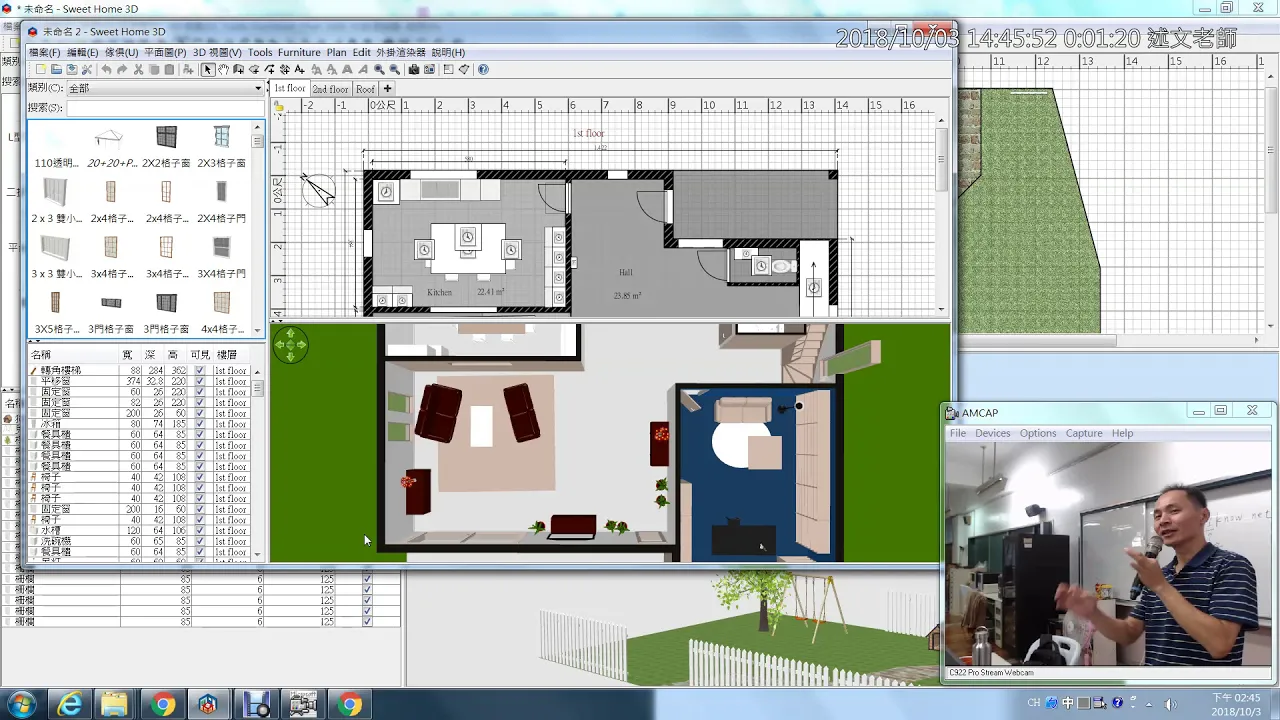Click the taskbar volume speaker icon

pyautogui.click(x=1171, y=704)
